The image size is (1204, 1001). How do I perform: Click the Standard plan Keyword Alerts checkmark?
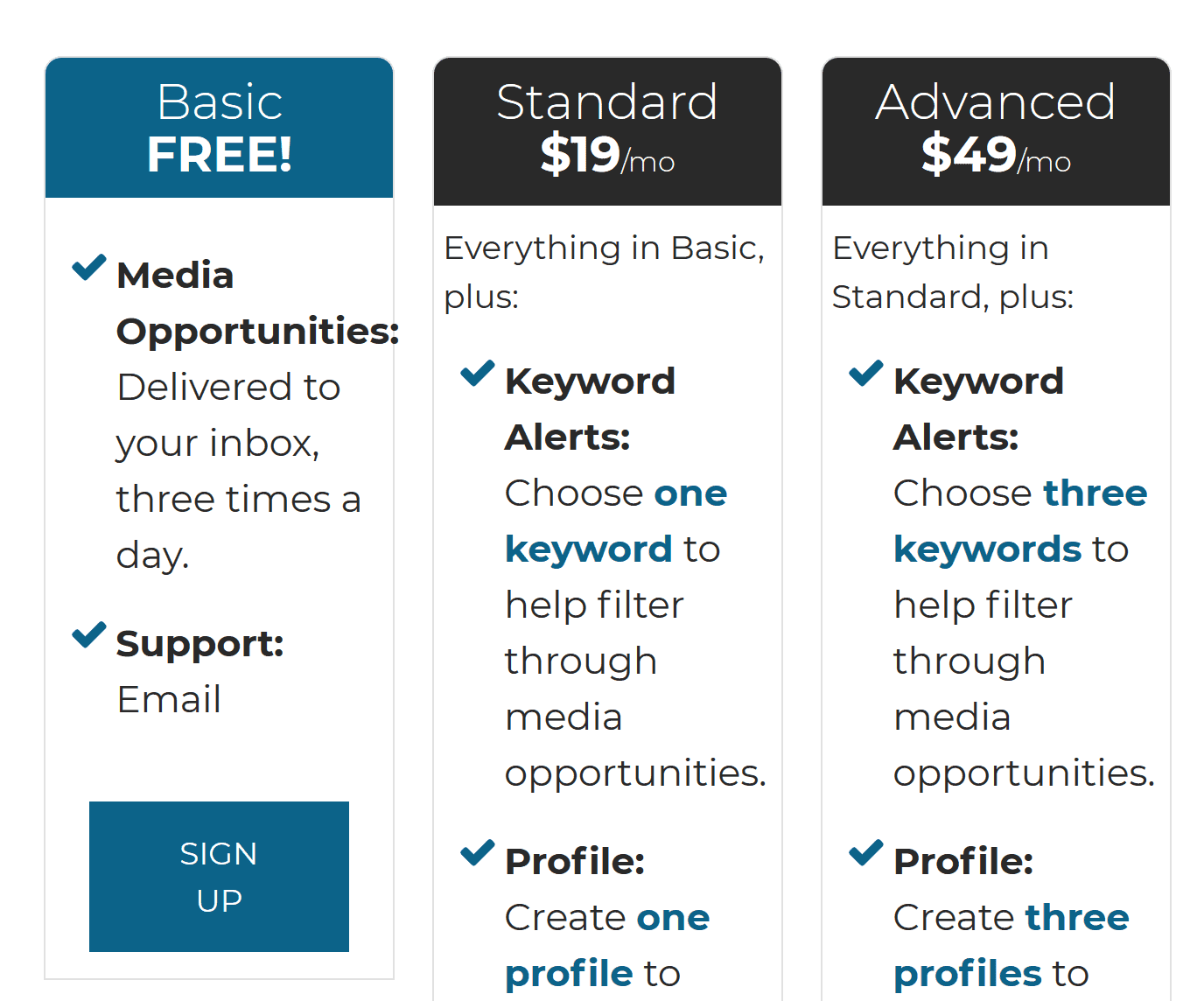tap(478, 373)
